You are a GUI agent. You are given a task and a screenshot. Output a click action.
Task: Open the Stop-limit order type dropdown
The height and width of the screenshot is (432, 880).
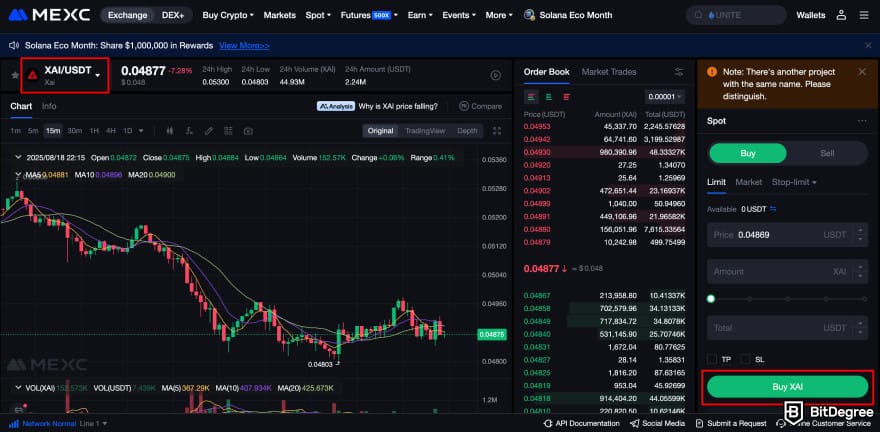point(794,182)
